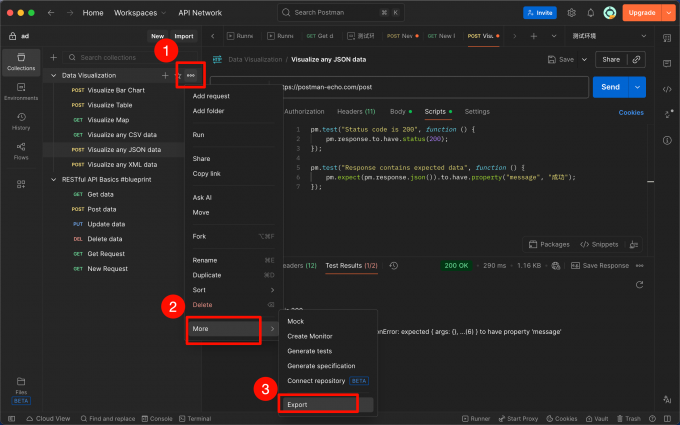The image size is (680, 425).
Task: Select Create Monitor in the submenu
Action: point(327,336)
